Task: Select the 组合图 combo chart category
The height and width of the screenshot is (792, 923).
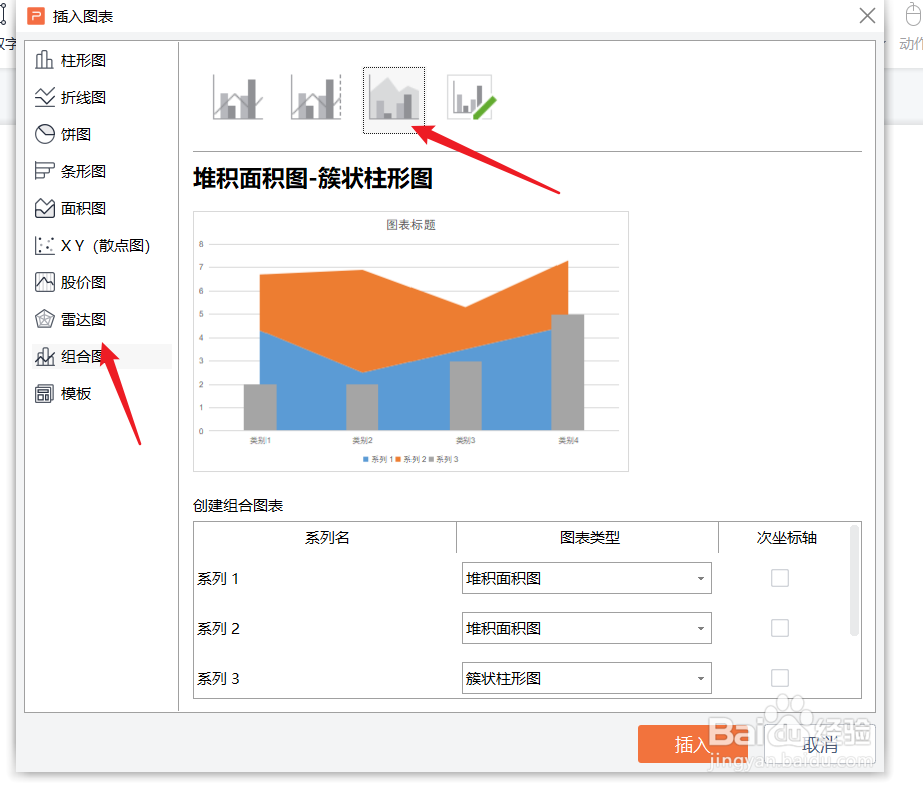Action: tap(101, 356)
